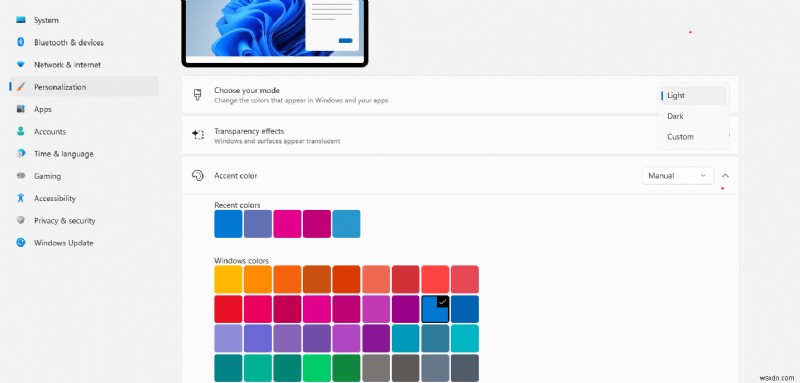Choose Dark mode in dropdown list
Image resolution: width=800 pixels, height=383 pixels.
pos(693,116)
